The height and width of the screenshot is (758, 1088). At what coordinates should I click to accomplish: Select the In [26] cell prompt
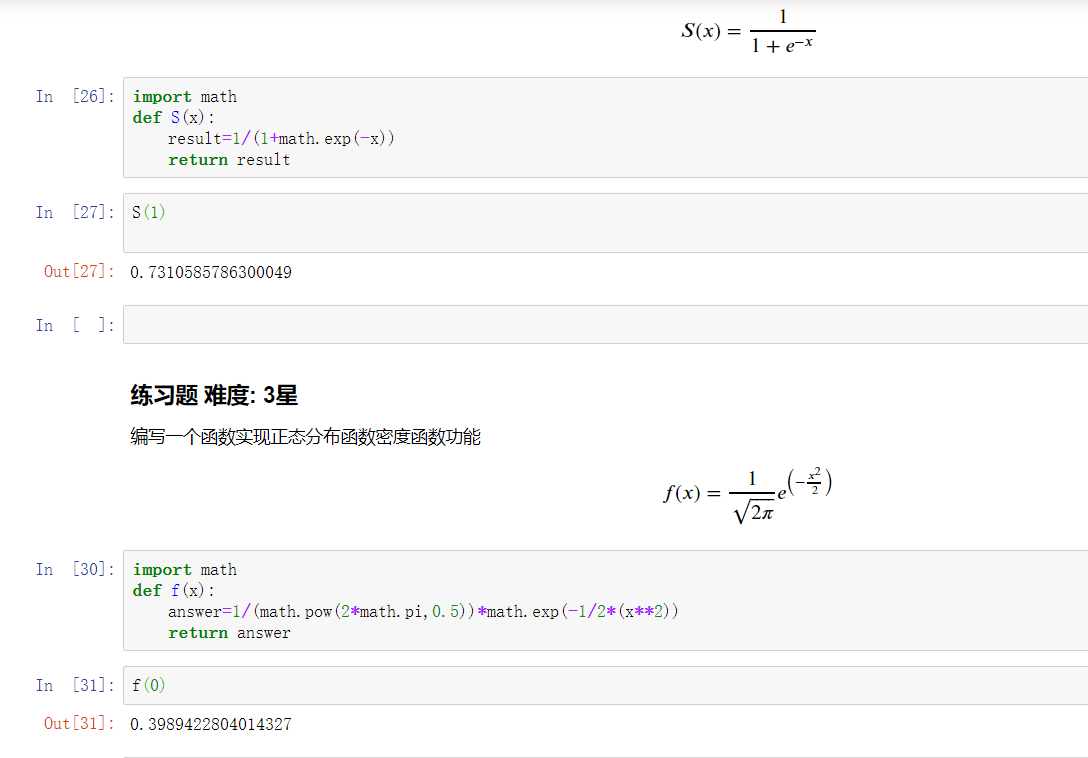(75, 97)
